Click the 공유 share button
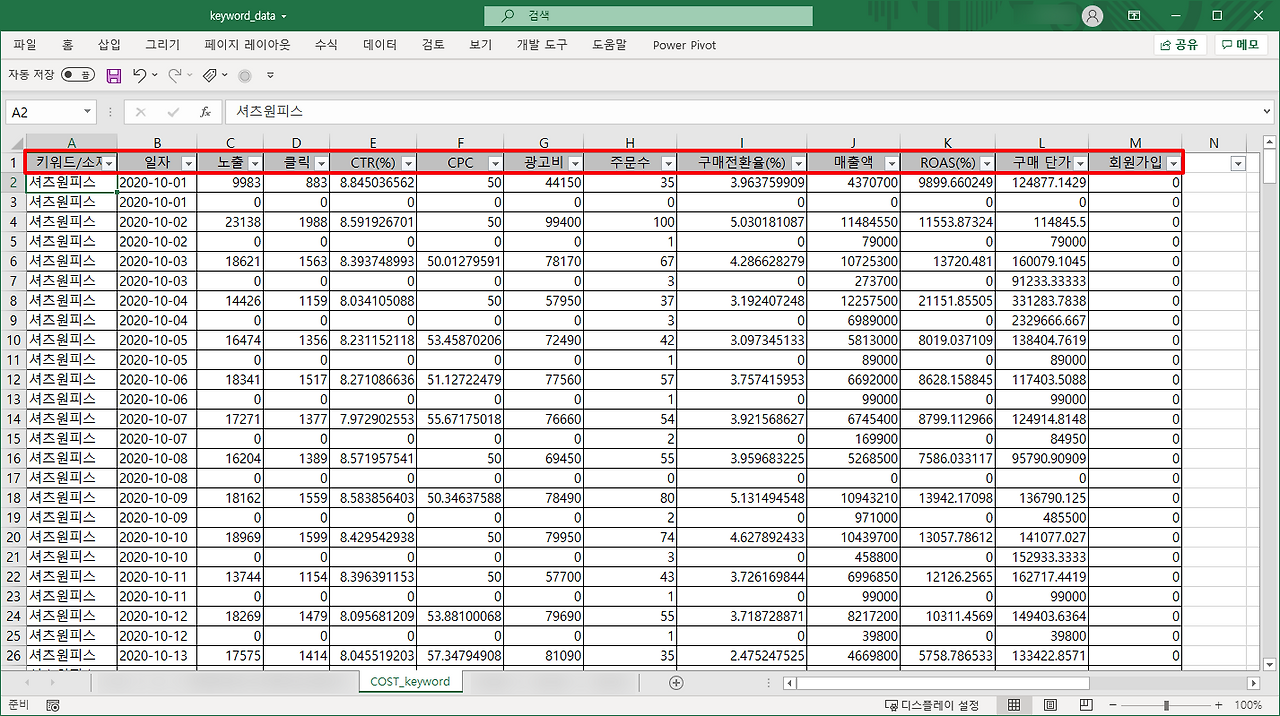1280x716 pixels. click(1180, 45)
